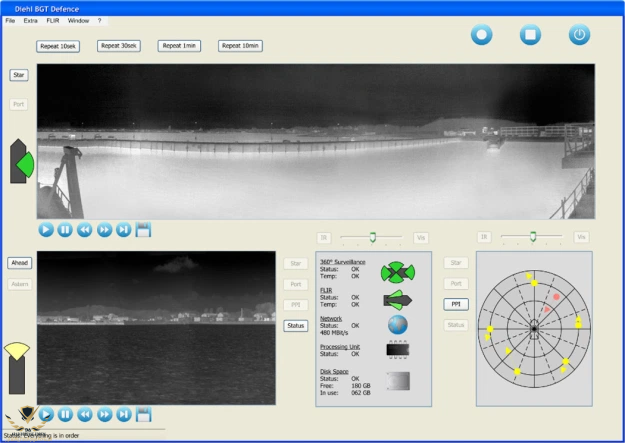The image size is (625, 443).
Task: Click IR button left of the radar panel slider
Action: (x=484, y=237)
